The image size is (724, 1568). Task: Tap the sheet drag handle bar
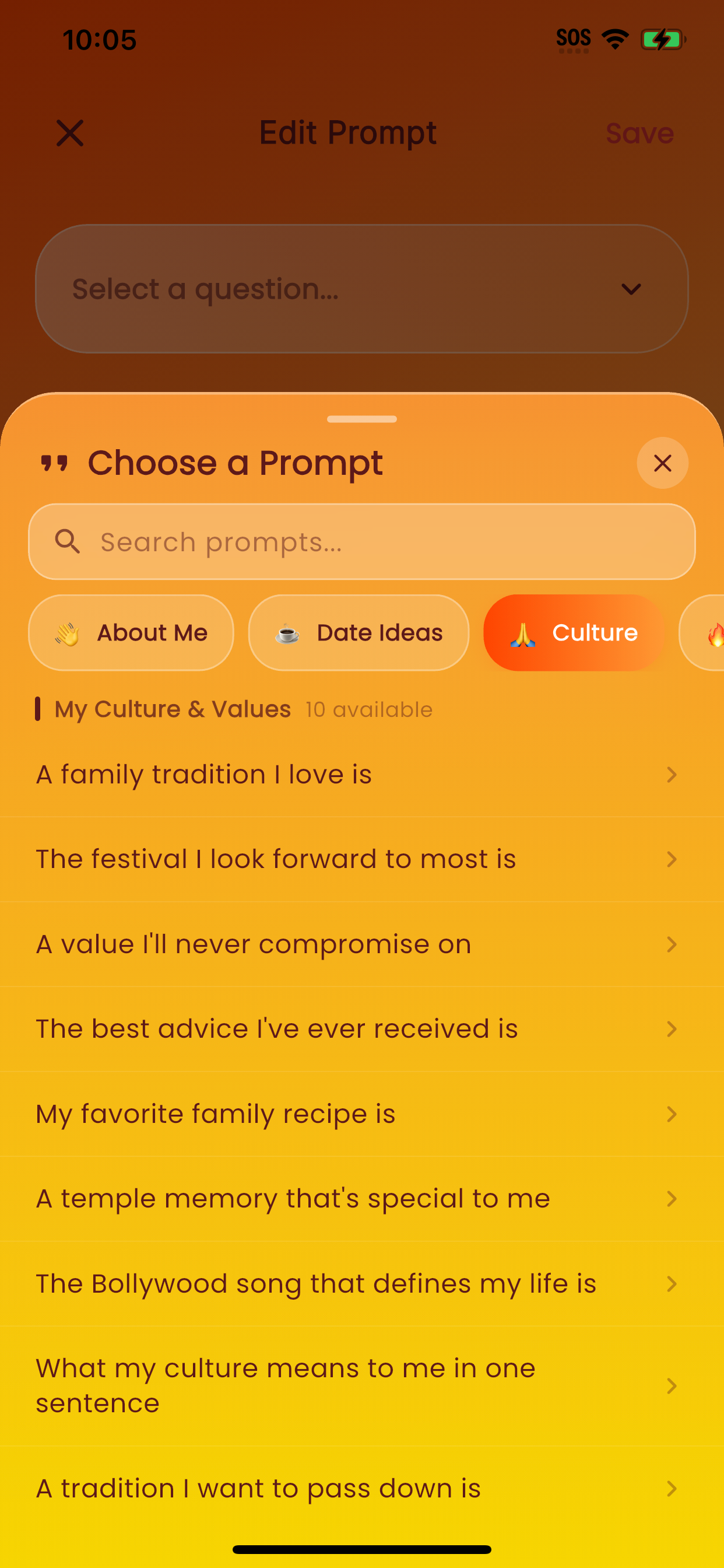(362, 419)
